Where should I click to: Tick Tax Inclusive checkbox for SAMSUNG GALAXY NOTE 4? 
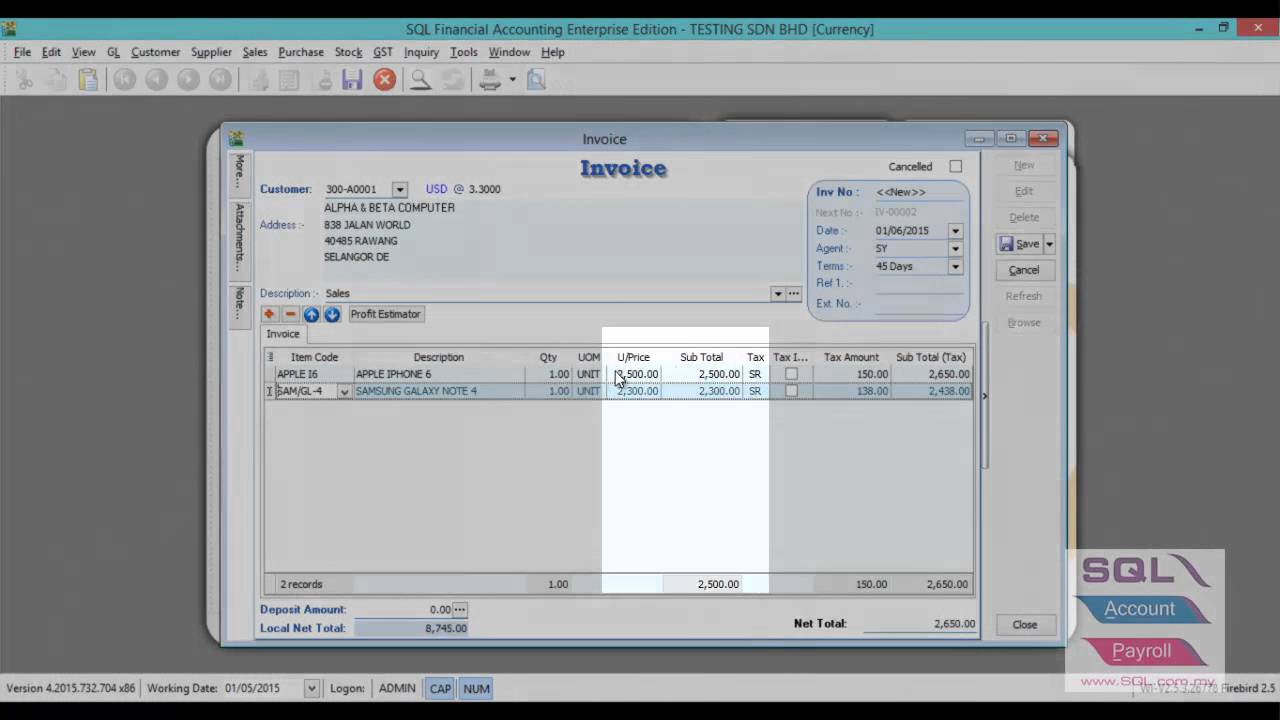(x=791, y=391)
